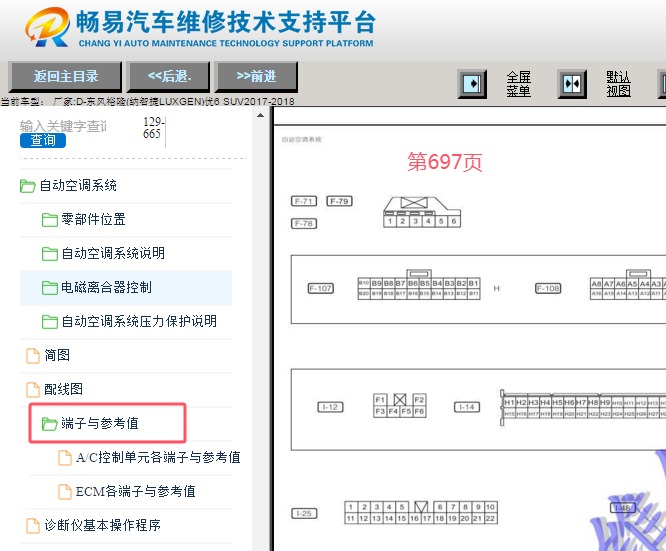Select 电磁离合器控制 in the tree

click(x=106, y=288)
